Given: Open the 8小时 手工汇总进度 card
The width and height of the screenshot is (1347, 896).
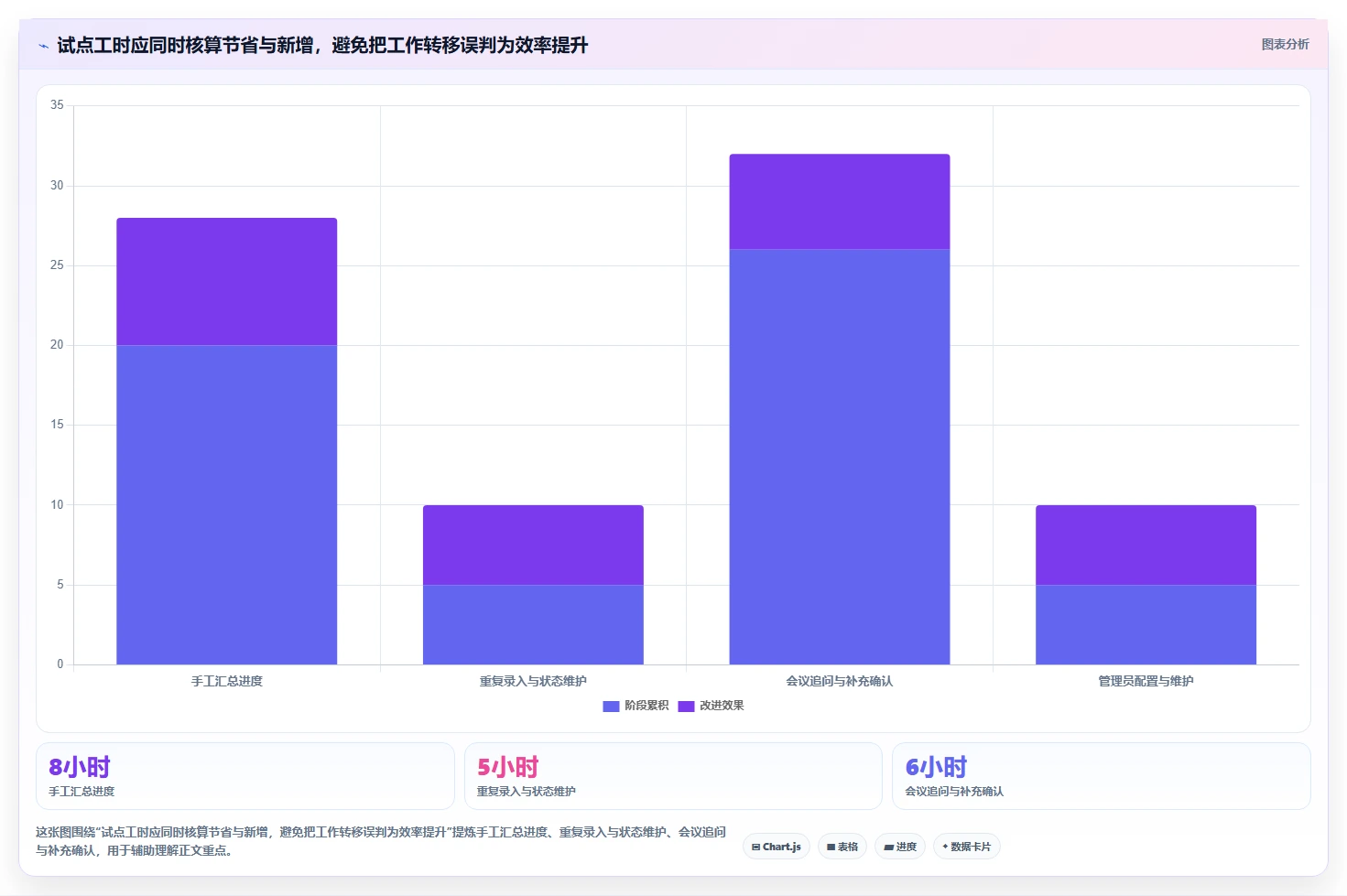Looking at the screenshot, I should 245,776.
